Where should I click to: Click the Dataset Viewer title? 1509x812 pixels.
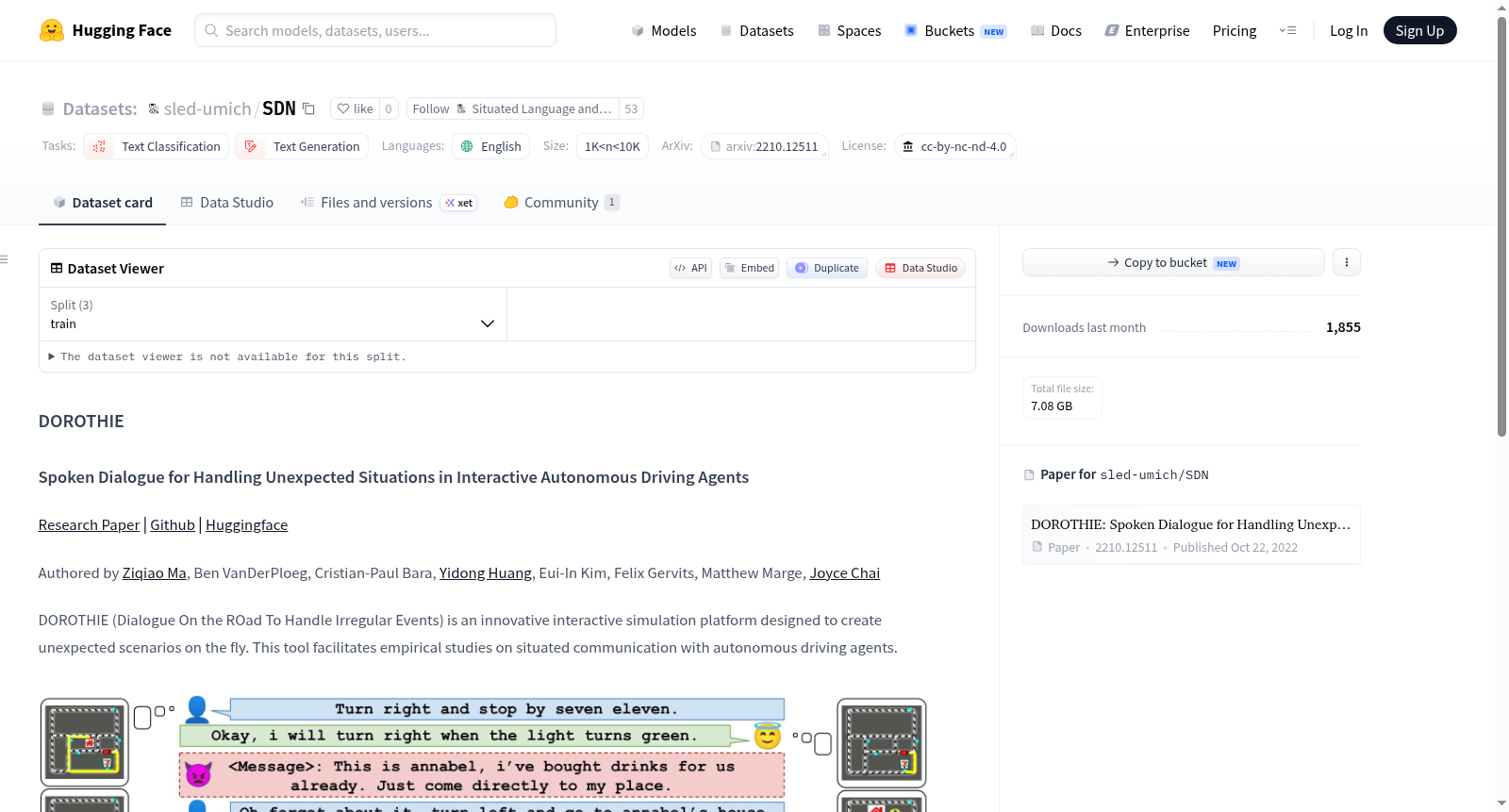tap(115, 269)
